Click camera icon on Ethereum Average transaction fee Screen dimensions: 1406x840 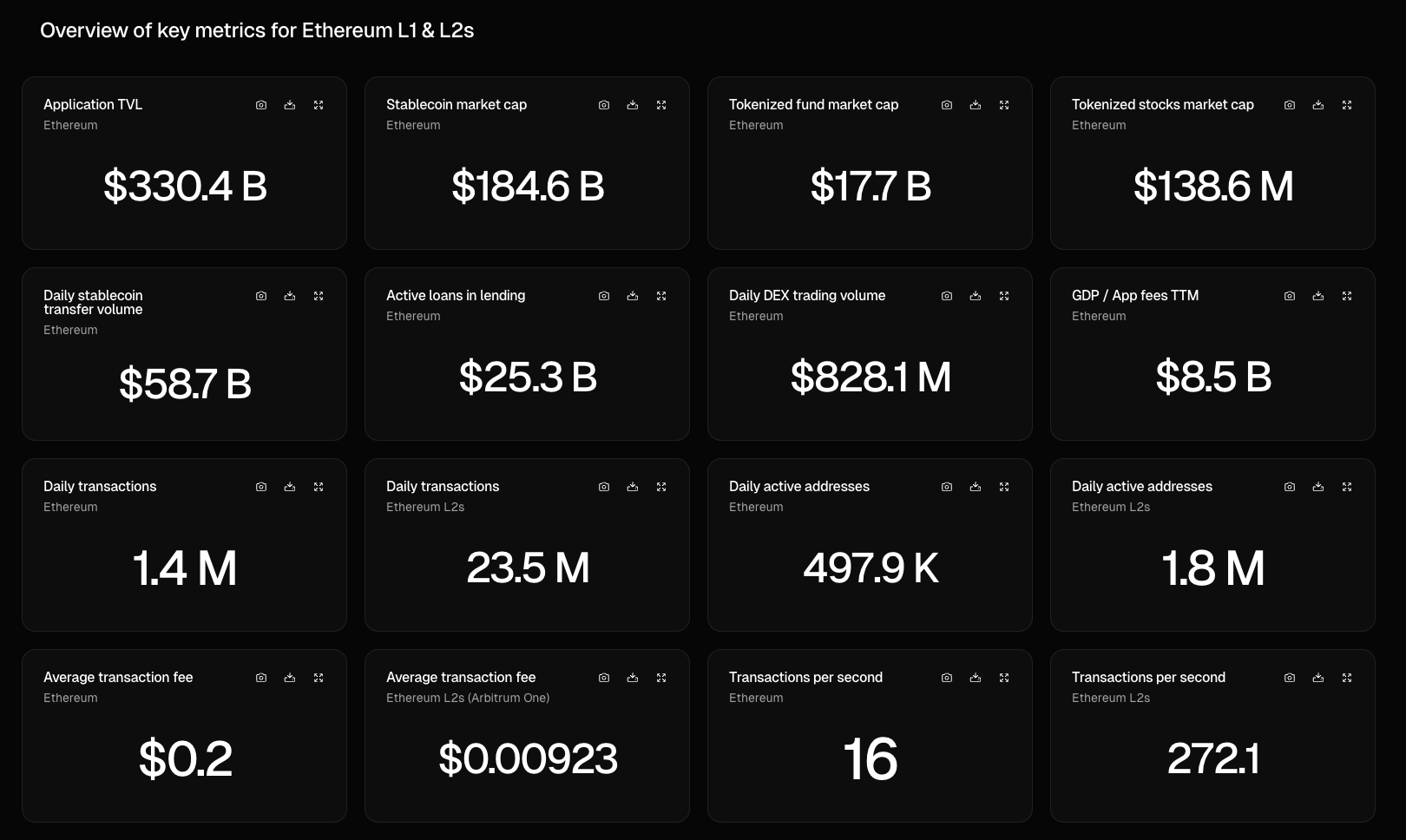point(261,678)
